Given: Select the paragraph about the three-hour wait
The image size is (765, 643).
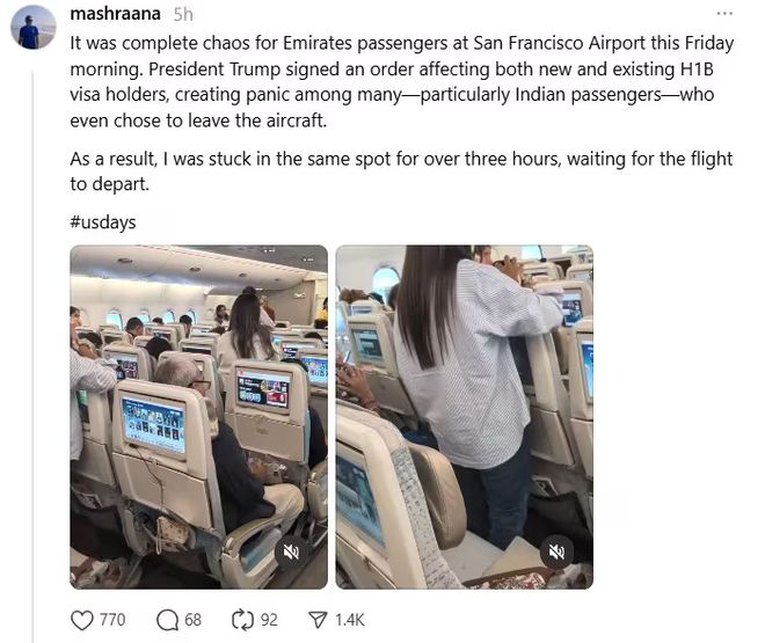Looking at the screenshot, I should pyautogui.click(x=401, y=172).
